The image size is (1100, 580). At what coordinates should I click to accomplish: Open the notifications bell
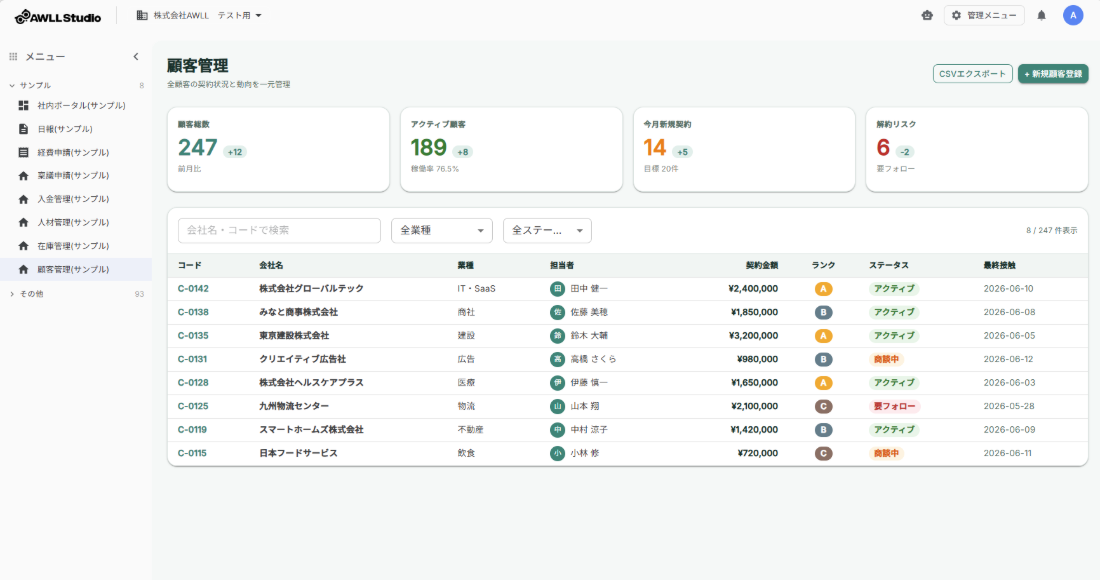click(1042, 15)
